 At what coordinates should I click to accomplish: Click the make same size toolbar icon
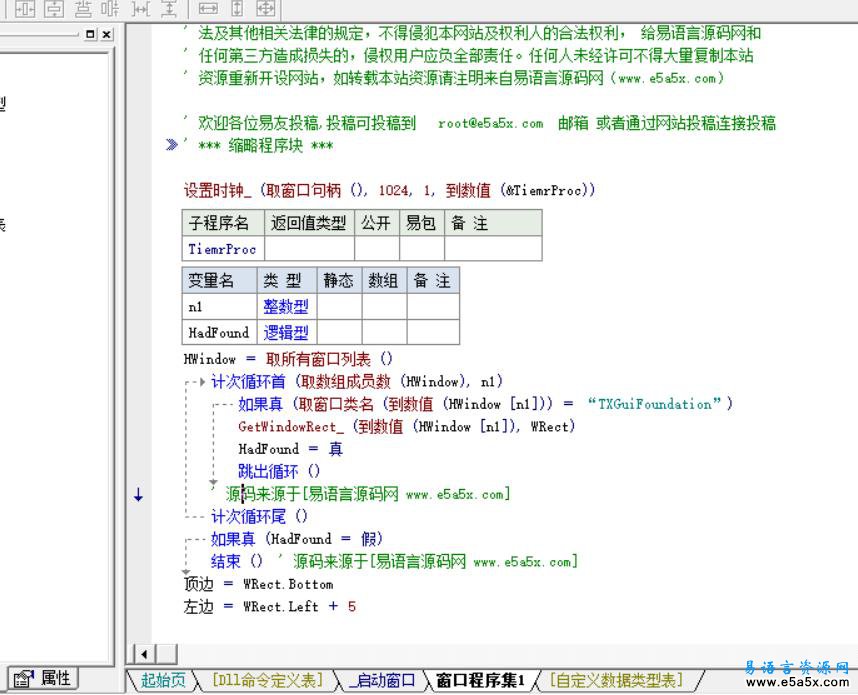pos(266,8)
